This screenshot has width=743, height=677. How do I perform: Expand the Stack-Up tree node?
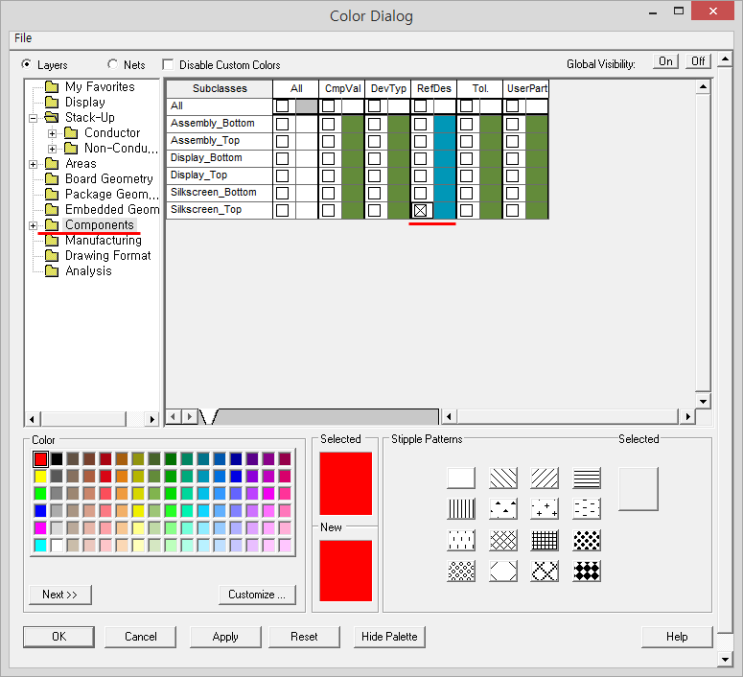[34, 118]
